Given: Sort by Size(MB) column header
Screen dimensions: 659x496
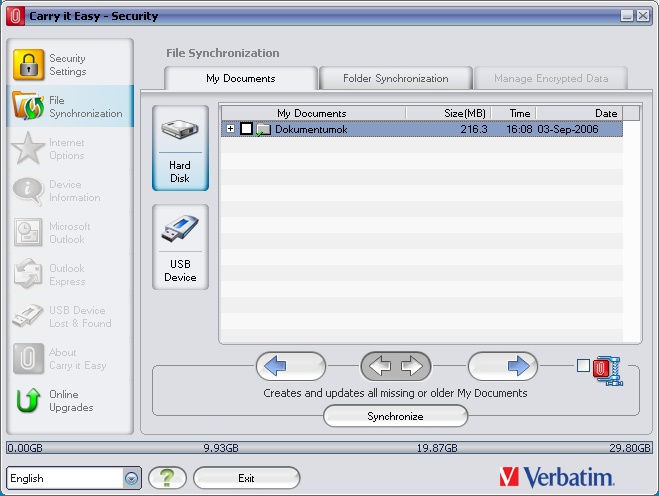Looking at the screenshot, I should point(449,113).
